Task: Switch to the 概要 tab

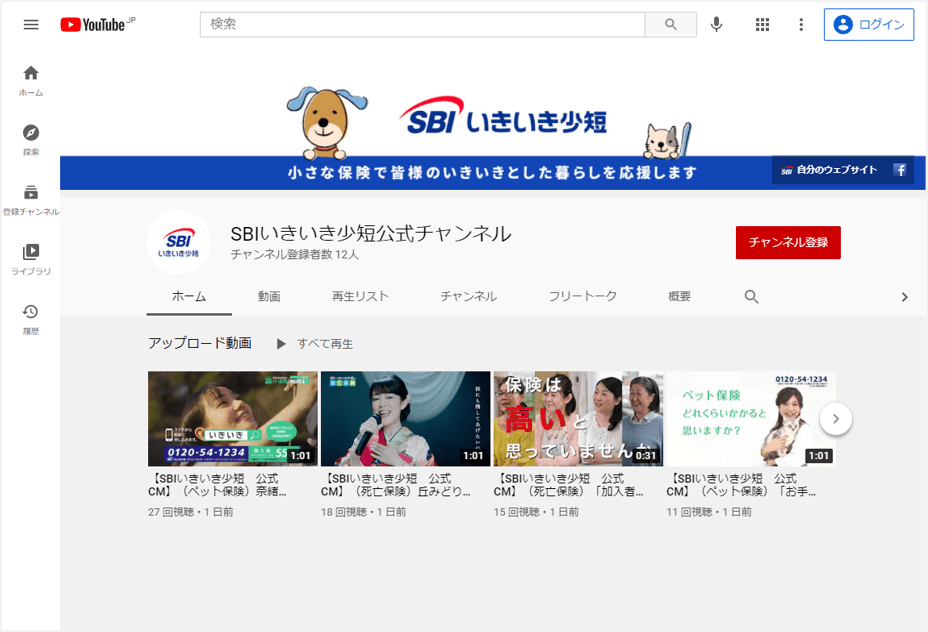Action: coord(679,296)
